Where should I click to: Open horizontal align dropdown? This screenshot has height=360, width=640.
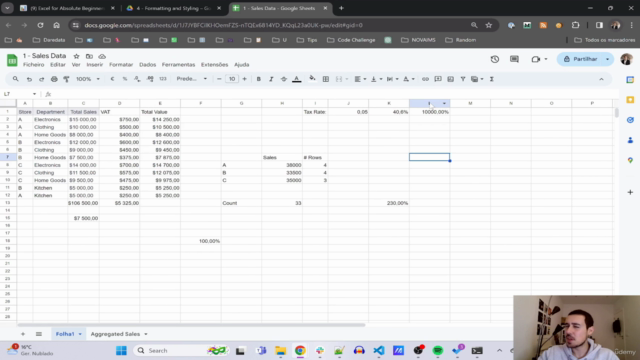click(x=360, y=79)
